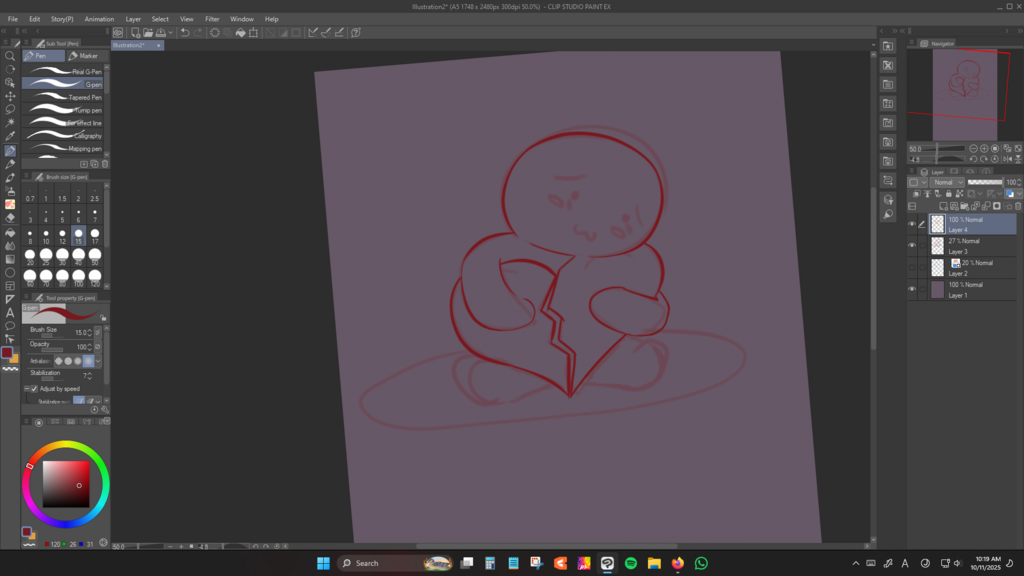Hide Layer 3 using its eye icon
Image resolution: width=1024 pixels, height=576 pixels.
tap(912, 246)
